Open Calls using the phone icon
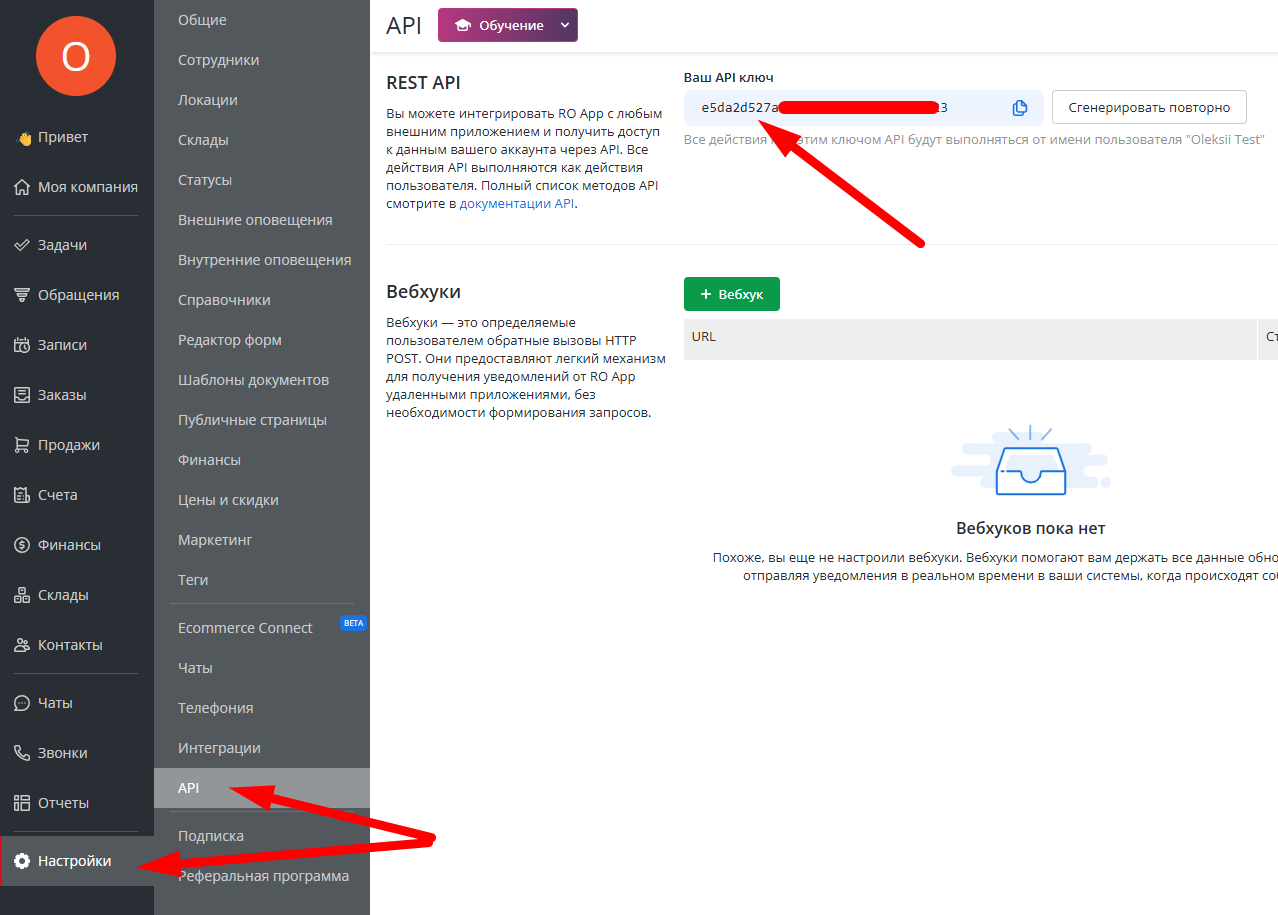This screenshot has width=1278, height=915. point(22,753)
